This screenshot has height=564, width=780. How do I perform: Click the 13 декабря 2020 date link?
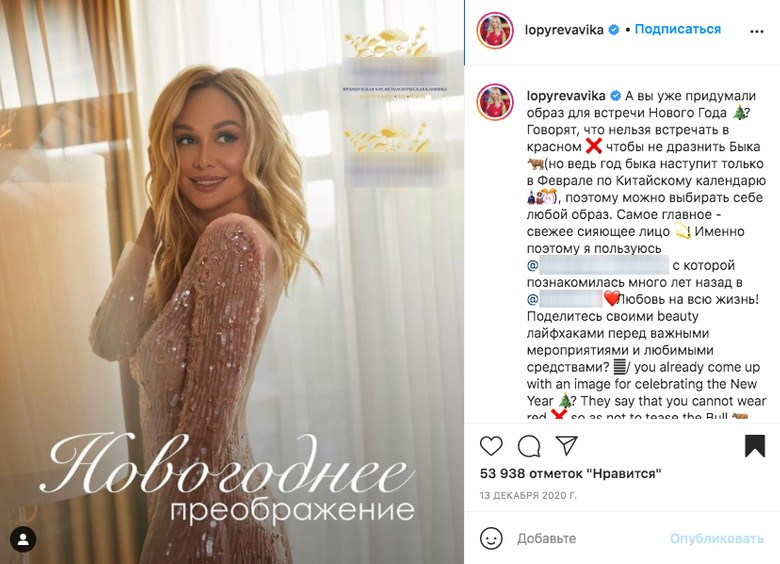click(x=528, y=496)
